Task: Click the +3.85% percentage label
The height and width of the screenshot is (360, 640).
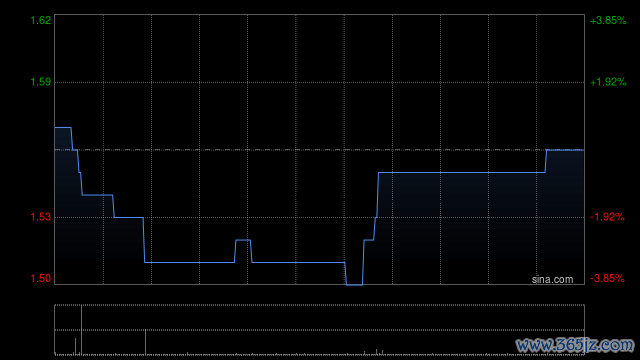Action: pos(608,20)
